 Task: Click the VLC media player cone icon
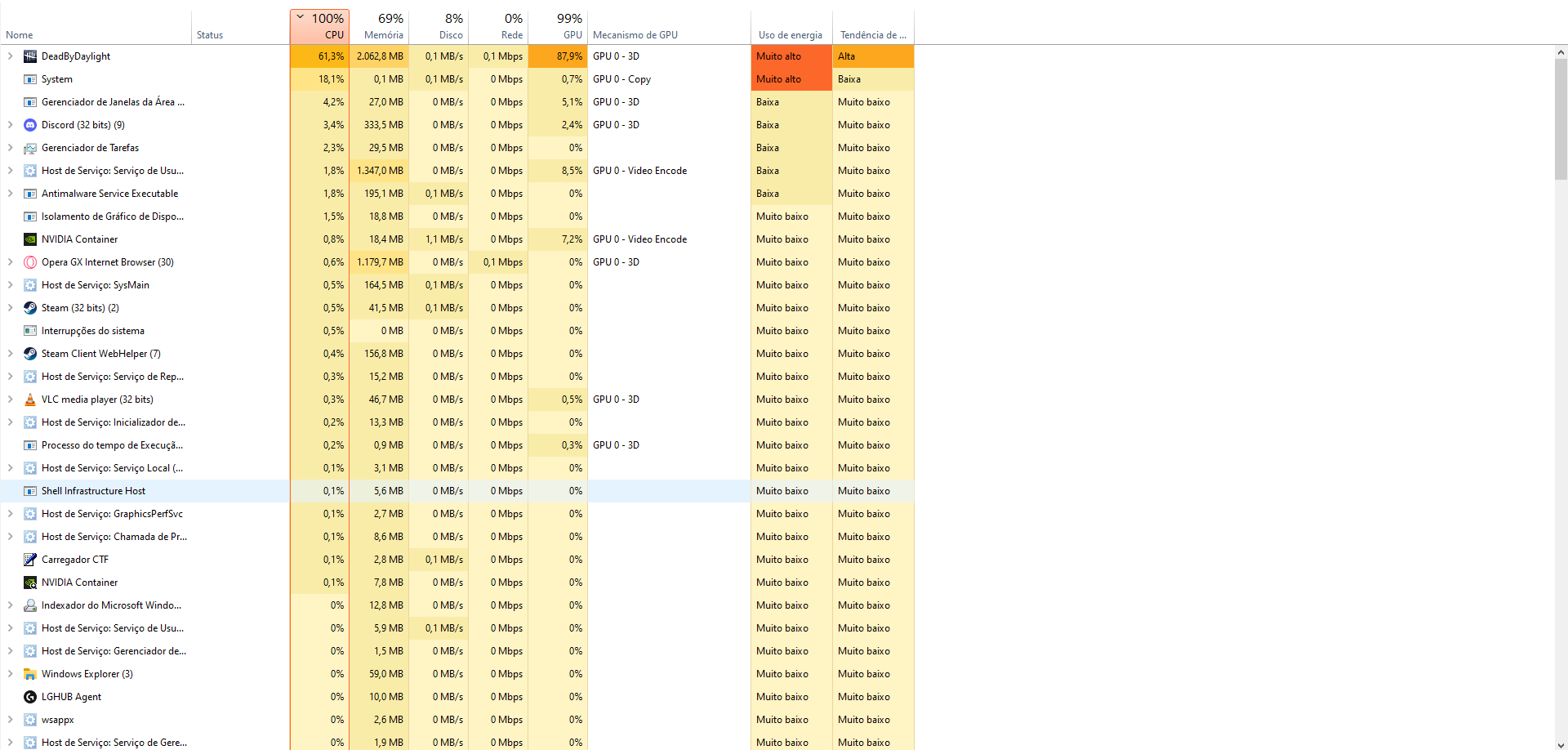tap(30, 400)
